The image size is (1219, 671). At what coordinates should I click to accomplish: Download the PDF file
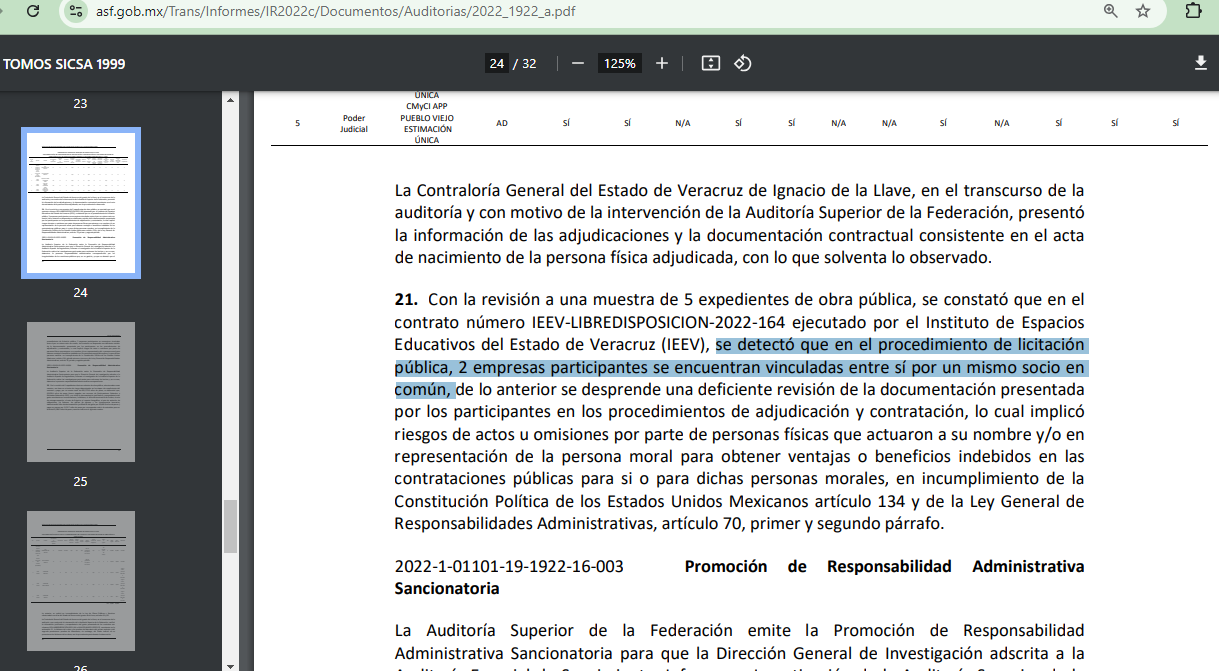[1201, 63]
